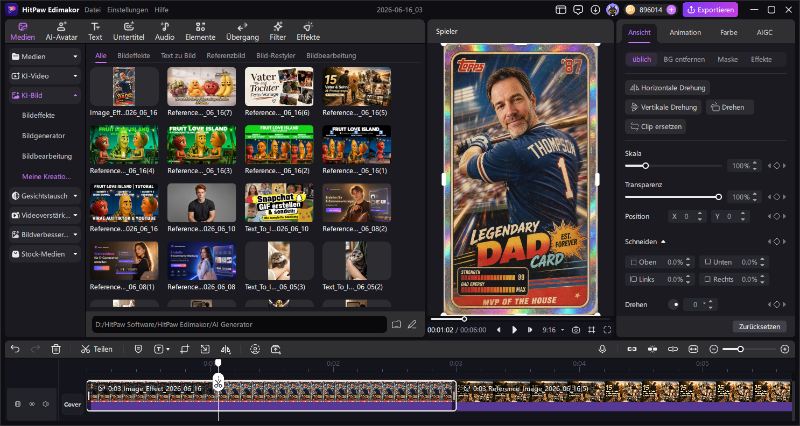800x426 pixels.
Task: Select the Bildeffekte filter tab
Action: tap(134, 56)
